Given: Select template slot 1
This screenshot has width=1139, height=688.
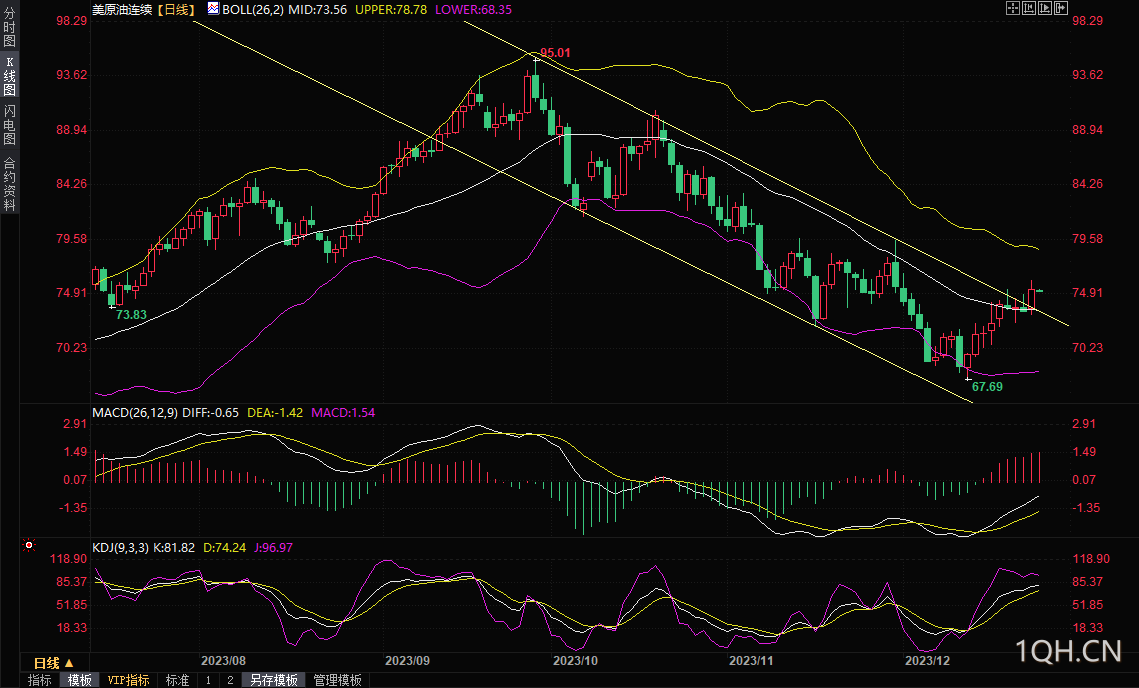Looking at the screenshot, I should (x=208, y=680).
